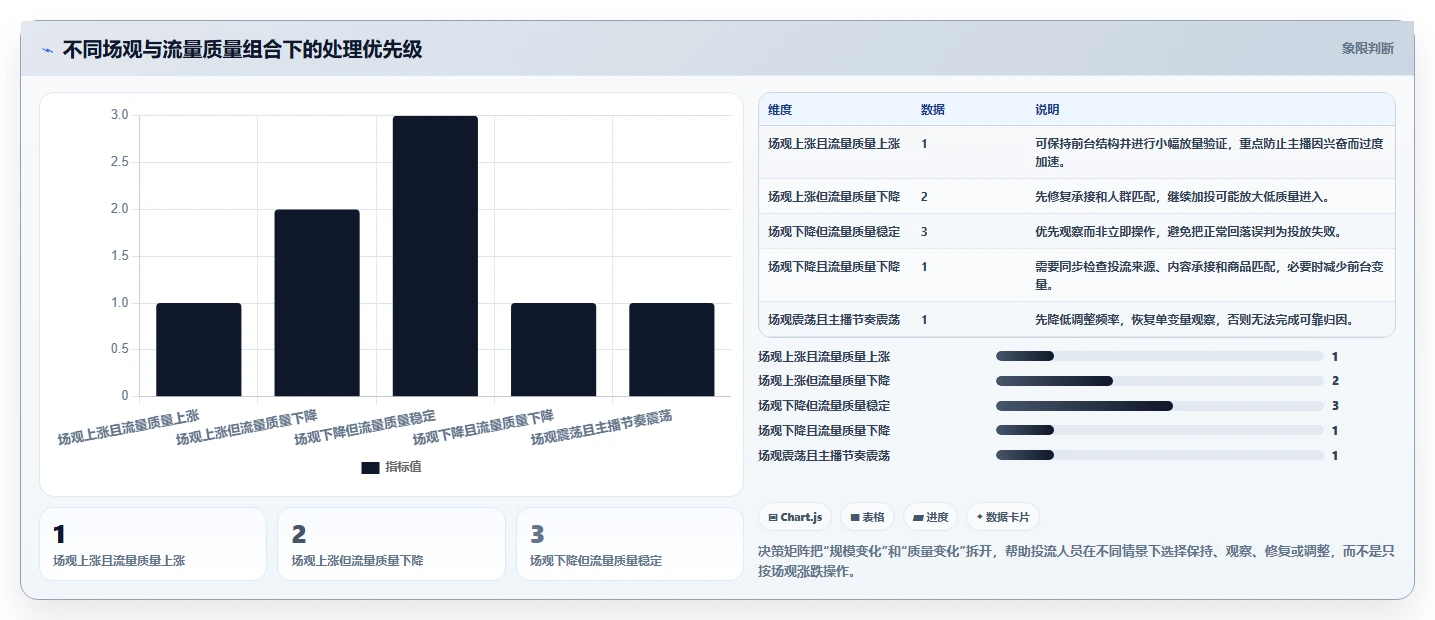1435x620 pixels.
Task: Click the x-axis label 场观震荡且主播节奏震荡
Action: tap(601, 427)
